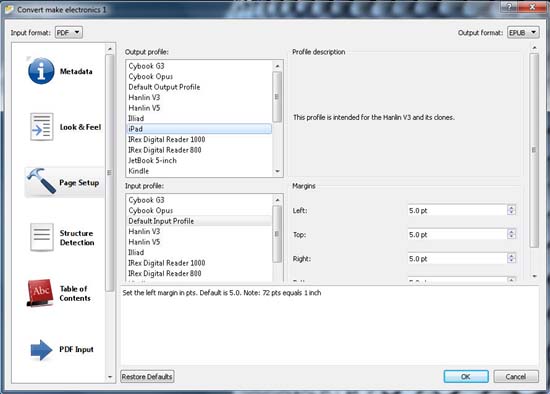Select IRex Digital Reader 800 output profile
Screen dimensions: 550x394
[199, 150]
